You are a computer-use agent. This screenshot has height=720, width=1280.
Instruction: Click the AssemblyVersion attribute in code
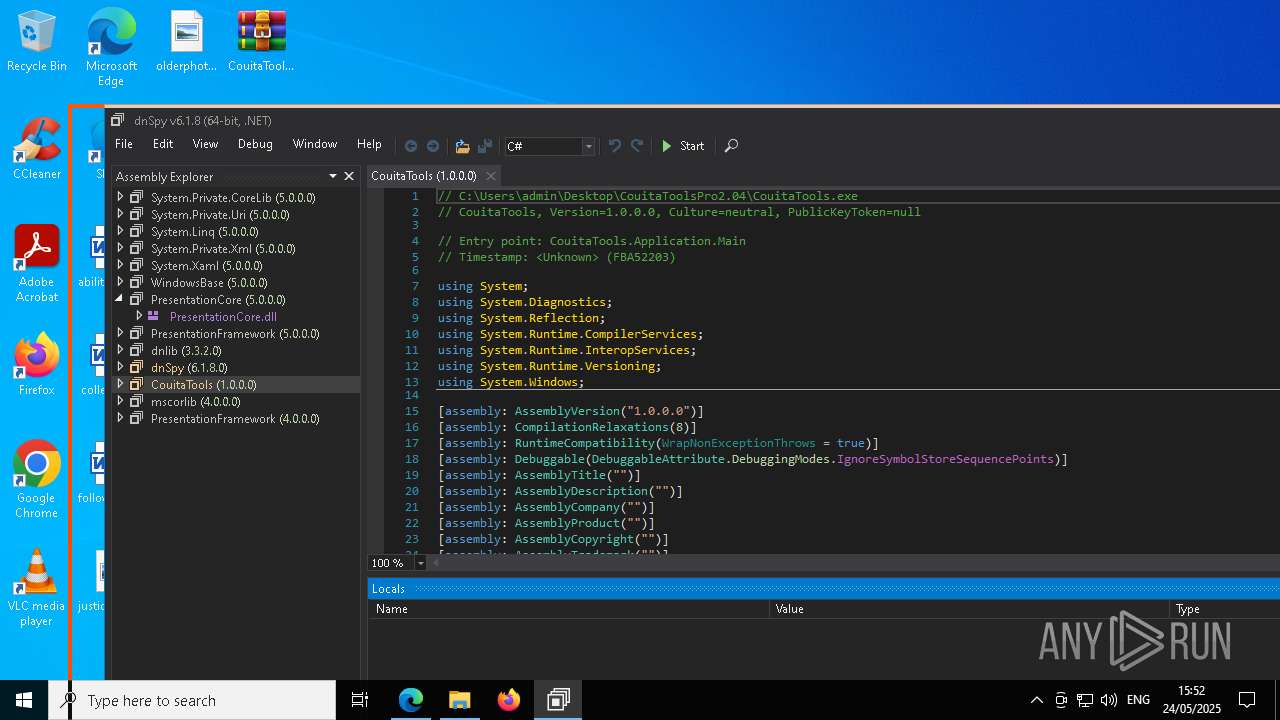pyautogui.click(x=567, y=411)
